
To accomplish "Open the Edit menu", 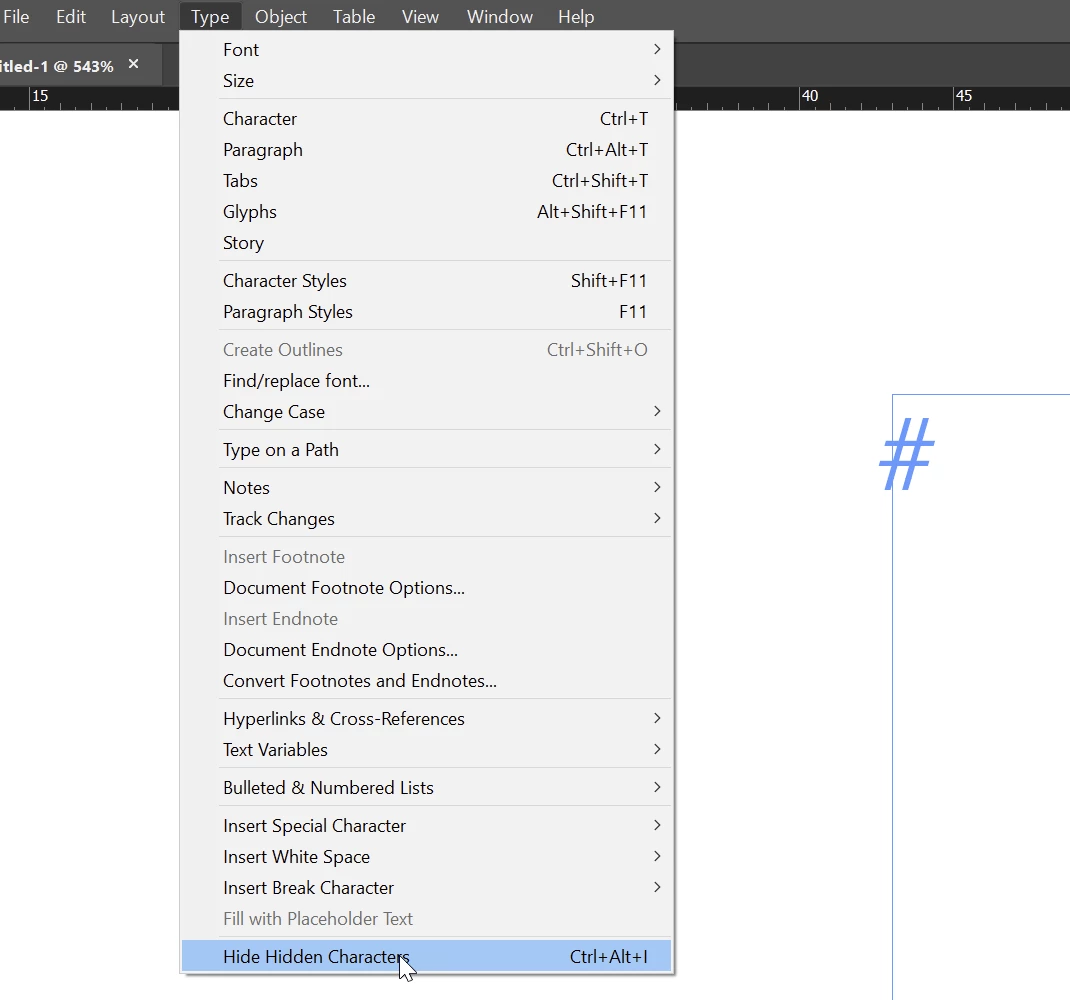I will [x=71, y=16].
